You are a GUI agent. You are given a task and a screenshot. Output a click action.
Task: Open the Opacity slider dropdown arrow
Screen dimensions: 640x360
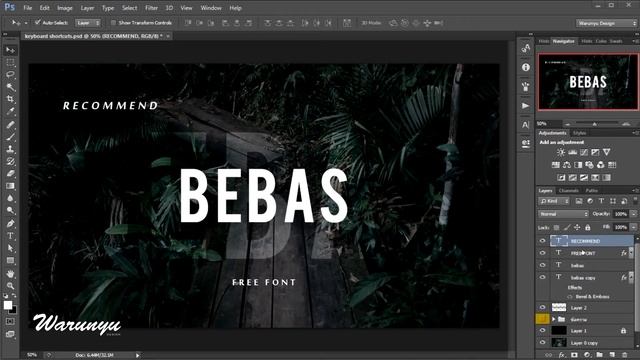click(633, 214)
